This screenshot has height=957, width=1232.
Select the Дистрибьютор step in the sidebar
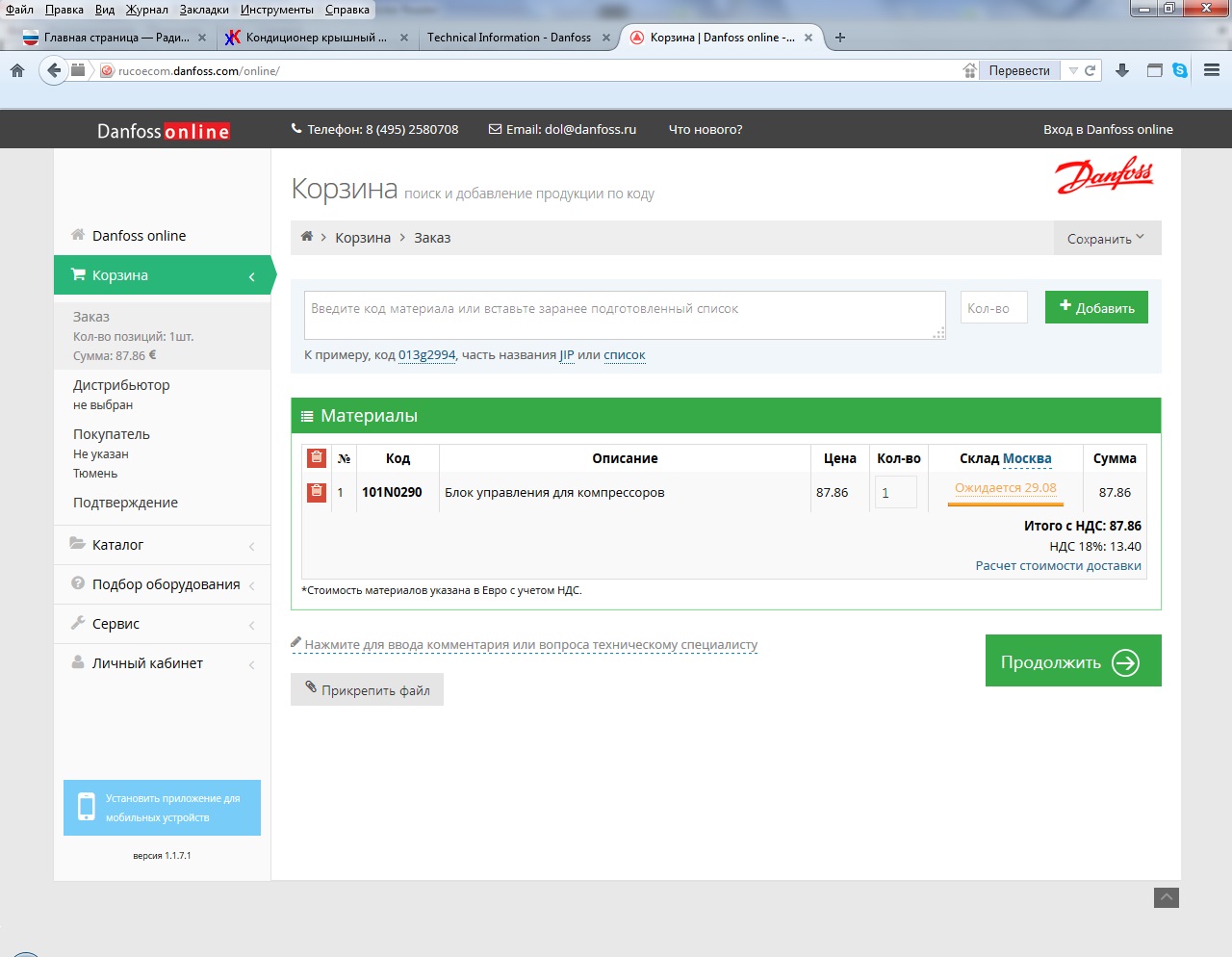click(121, 385)
